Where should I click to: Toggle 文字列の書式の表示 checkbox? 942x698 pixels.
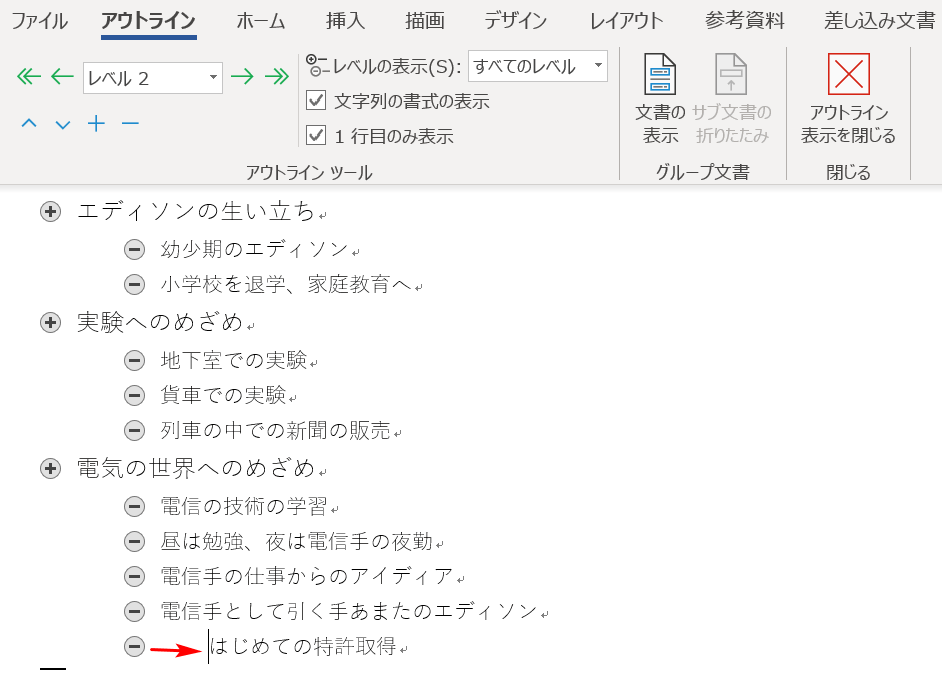316,100
